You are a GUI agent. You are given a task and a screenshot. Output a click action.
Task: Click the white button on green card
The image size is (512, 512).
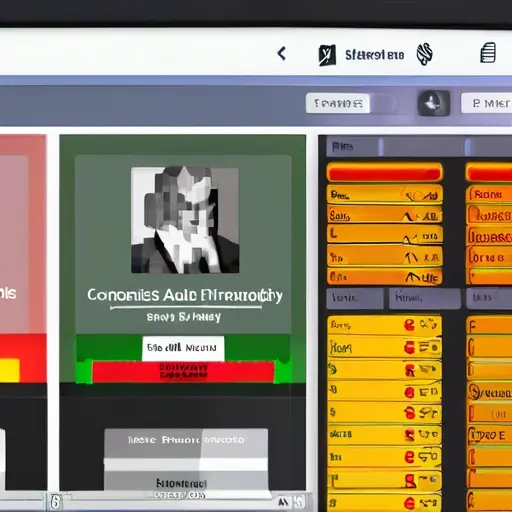coord(183,348)
